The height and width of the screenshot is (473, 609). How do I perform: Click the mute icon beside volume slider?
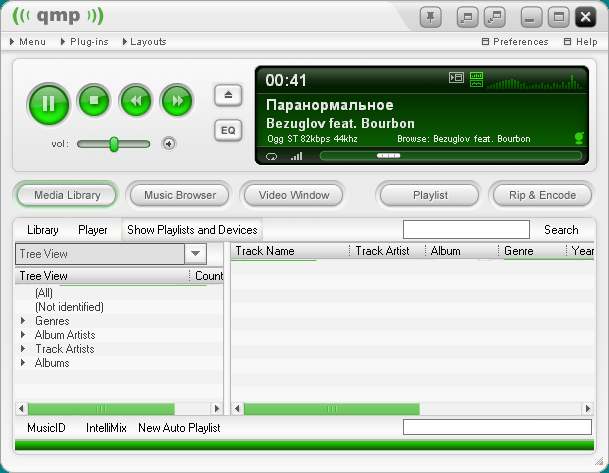pyautogui.click(x=168, y=144)
